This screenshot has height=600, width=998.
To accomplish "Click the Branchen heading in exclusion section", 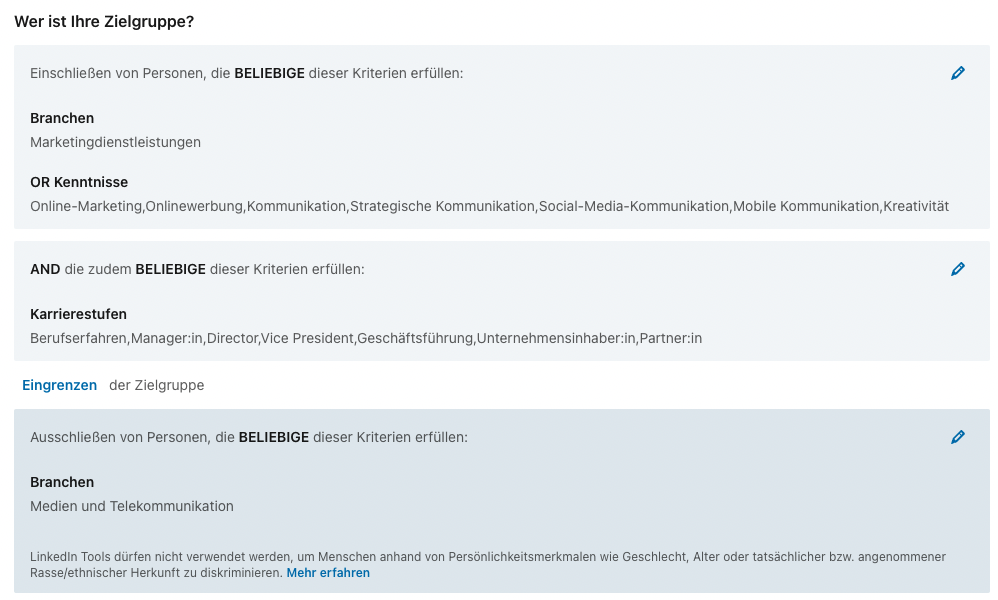I will click(62, 482).
